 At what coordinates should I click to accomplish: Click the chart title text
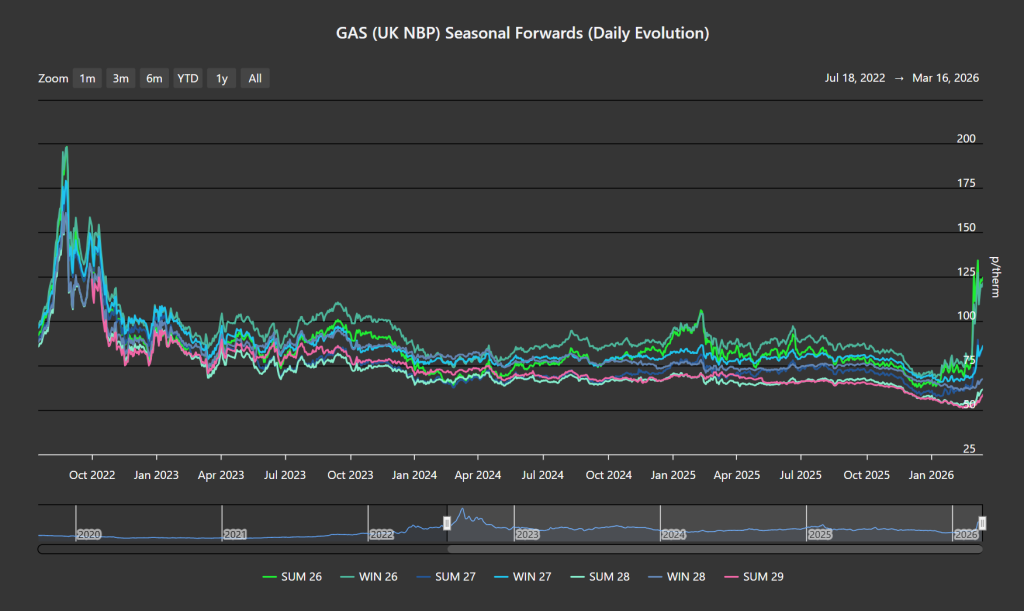[x=522, y=33]
